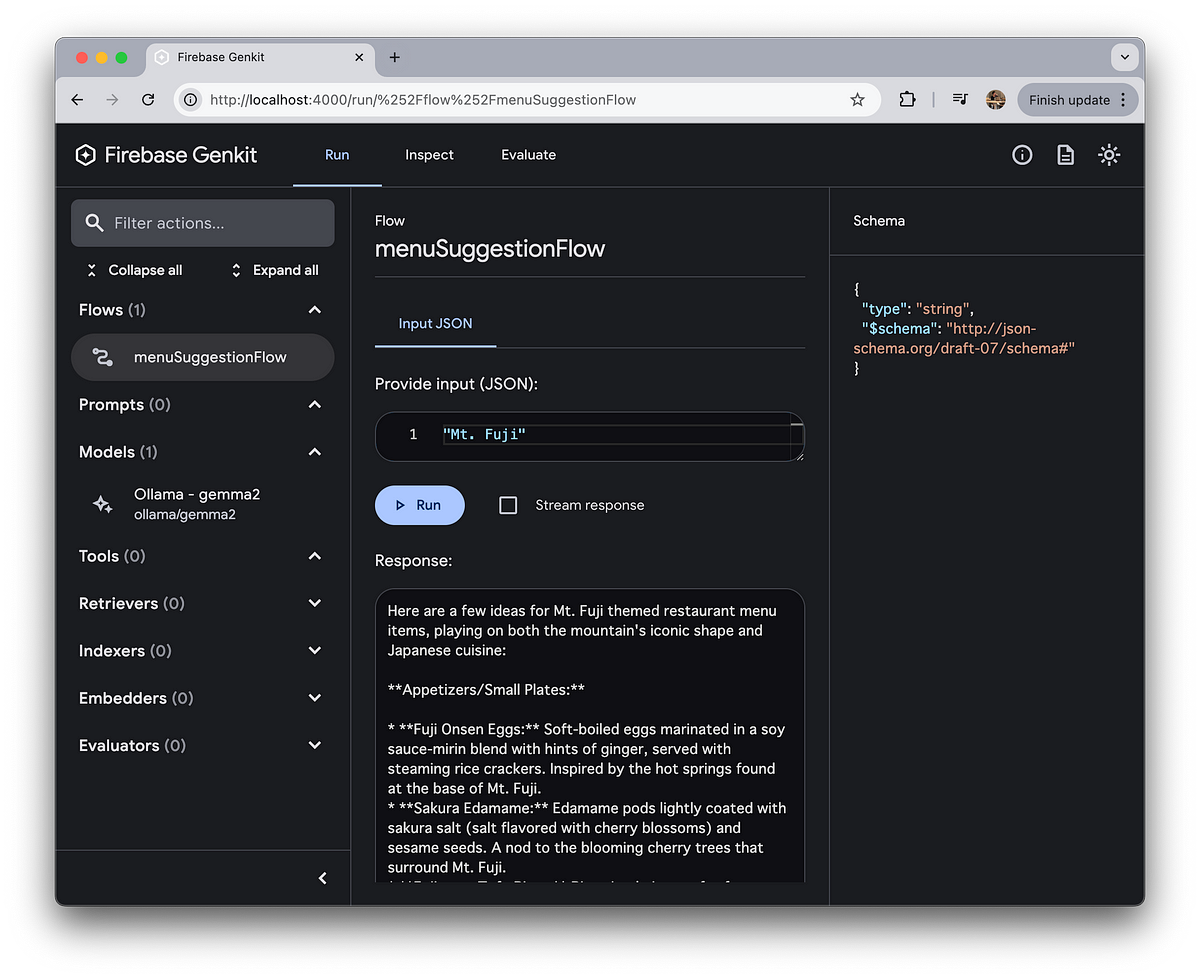1200x979 pixels.
Task: Open the Evaluate tab
Action: (x=528, y=155)
